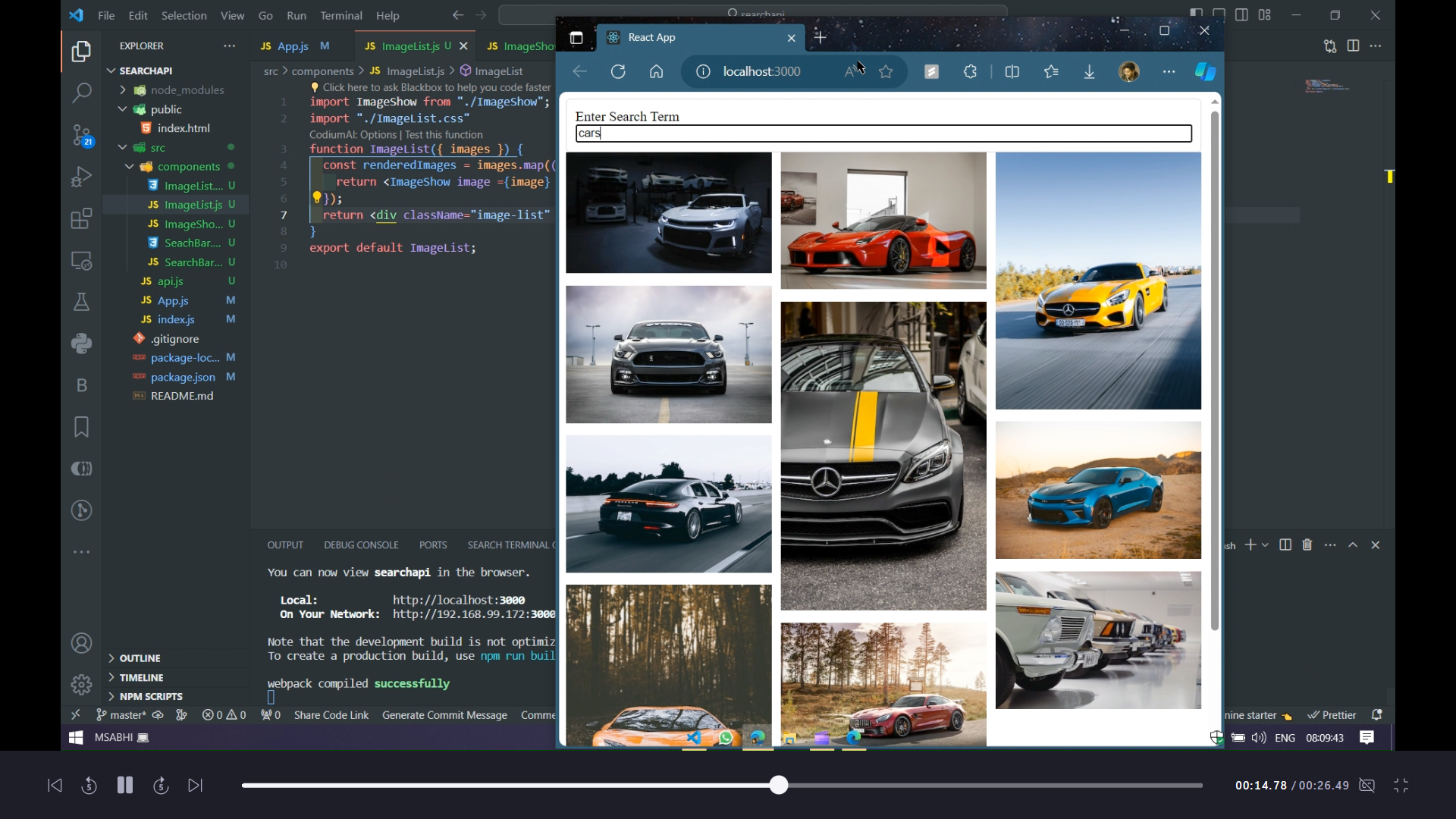Open Run and Debug view

pyautogui.click(x=81, y=177)
